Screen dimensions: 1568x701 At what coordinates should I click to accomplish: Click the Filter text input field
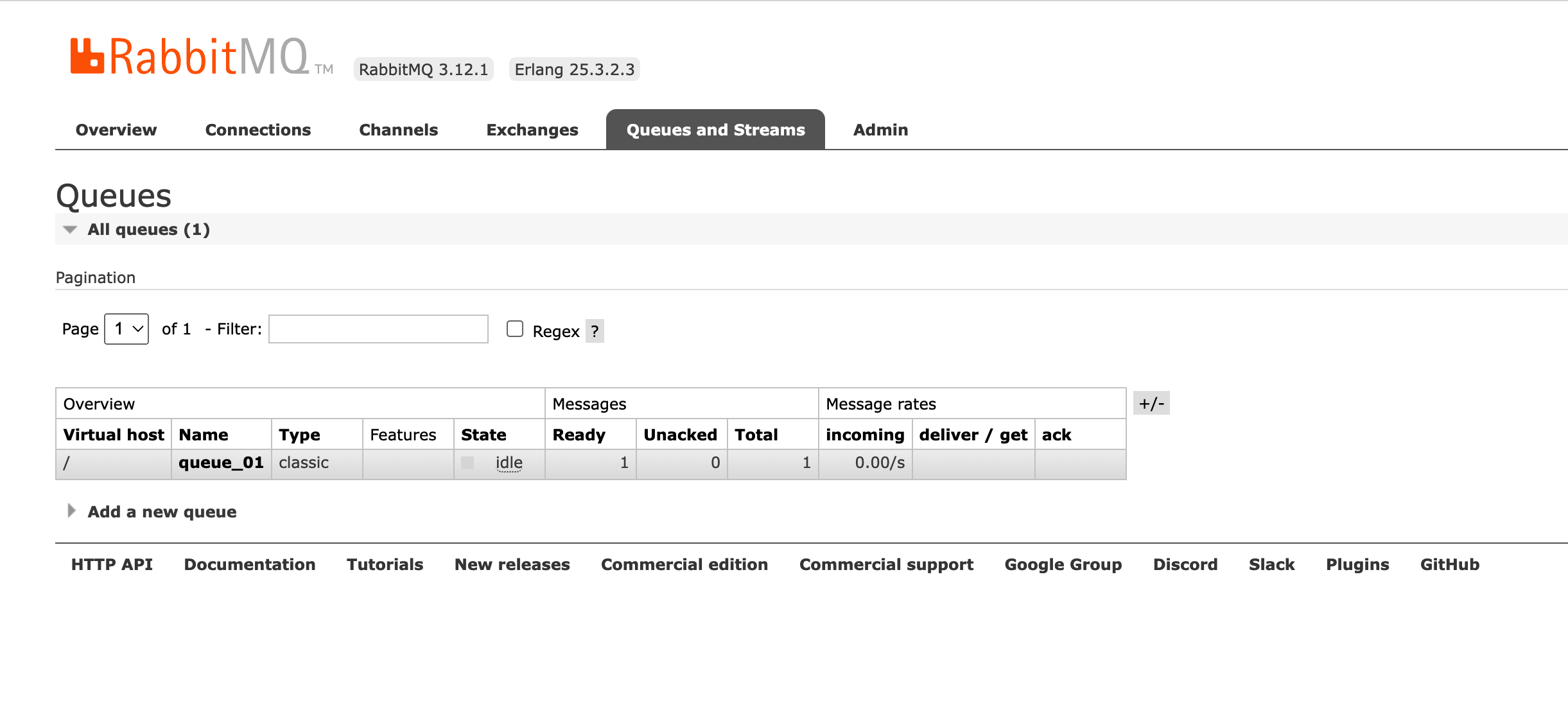(x=378, y=329)
